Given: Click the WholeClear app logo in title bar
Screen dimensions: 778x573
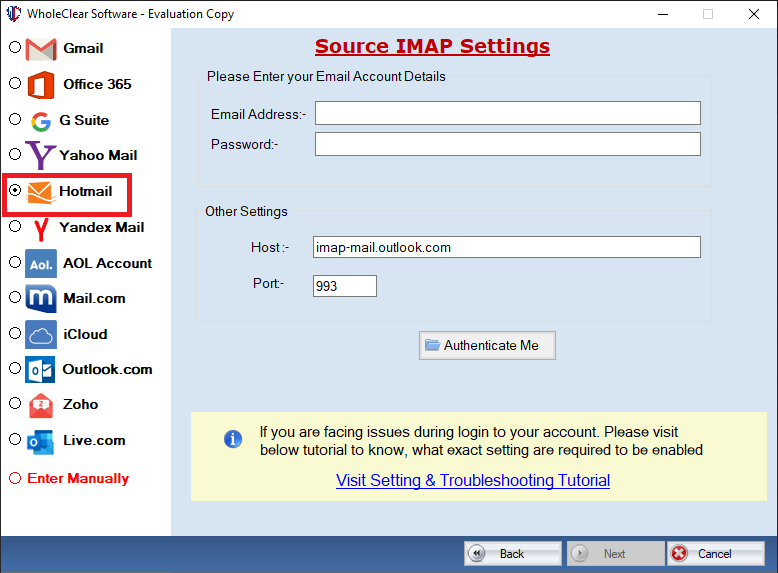Looking at the screenshot, I should (13, 13).
